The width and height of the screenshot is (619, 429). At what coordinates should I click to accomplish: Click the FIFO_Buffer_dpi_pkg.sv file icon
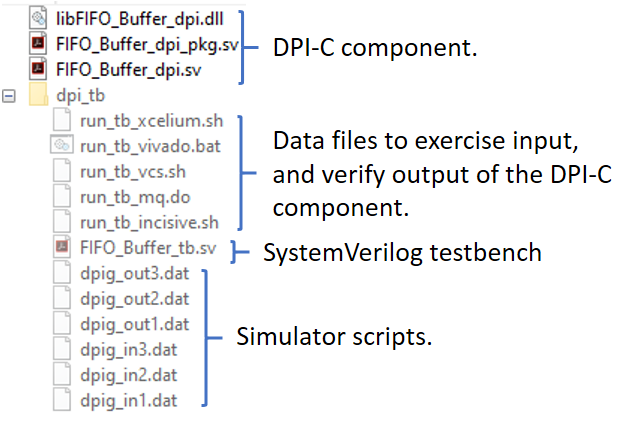(x=38, y=43)
